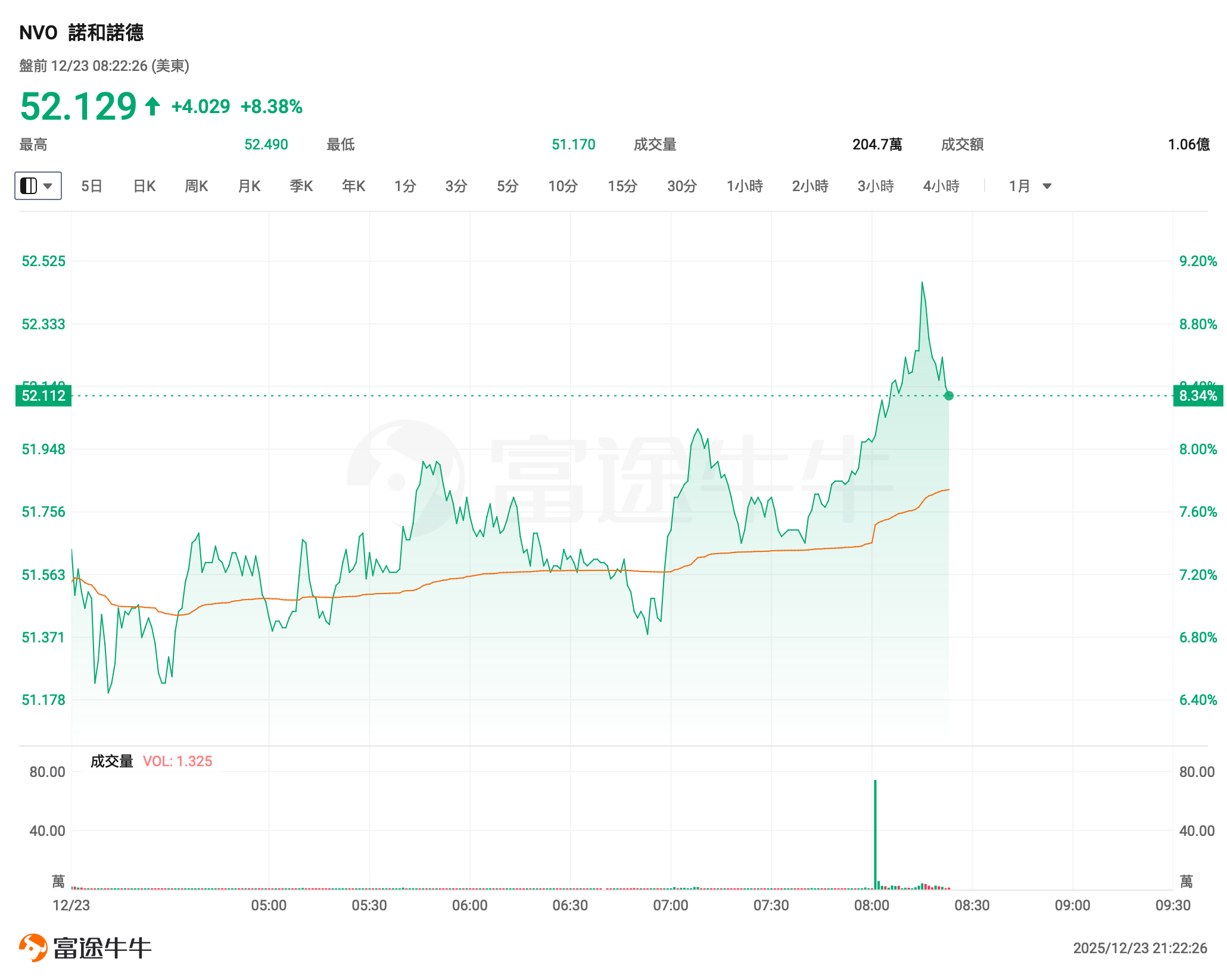This screenshot has height=980, width=1227.
Task: Click the 富途牛牛 logo icon at bottom
Action: coord(33,947)
